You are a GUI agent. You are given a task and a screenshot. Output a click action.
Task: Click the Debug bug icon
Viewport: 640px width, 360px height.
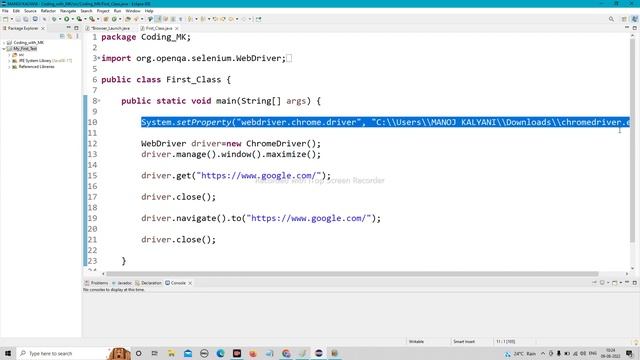pos(54,19)
